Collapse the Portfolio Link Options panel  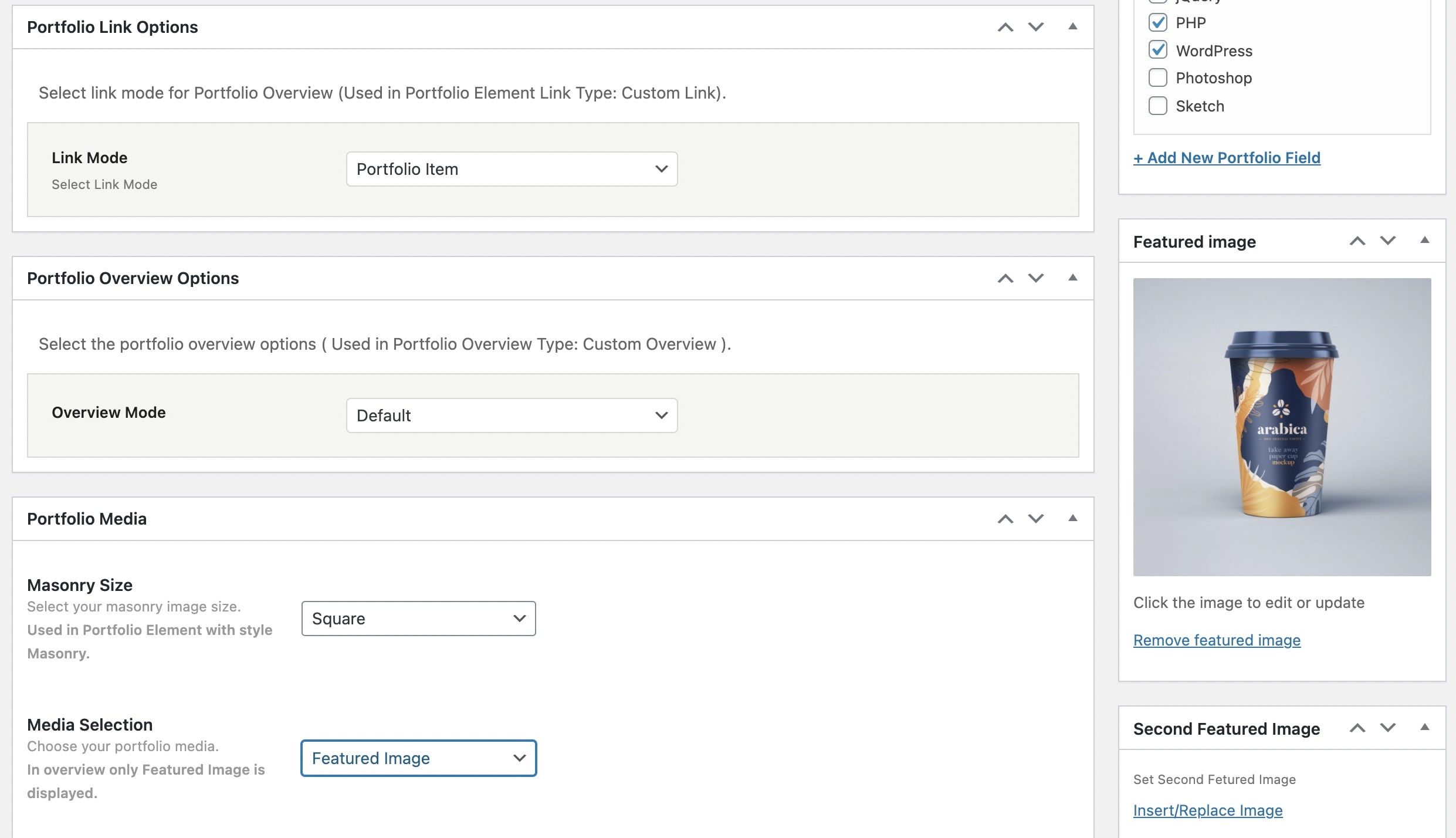coord(1072,26)
